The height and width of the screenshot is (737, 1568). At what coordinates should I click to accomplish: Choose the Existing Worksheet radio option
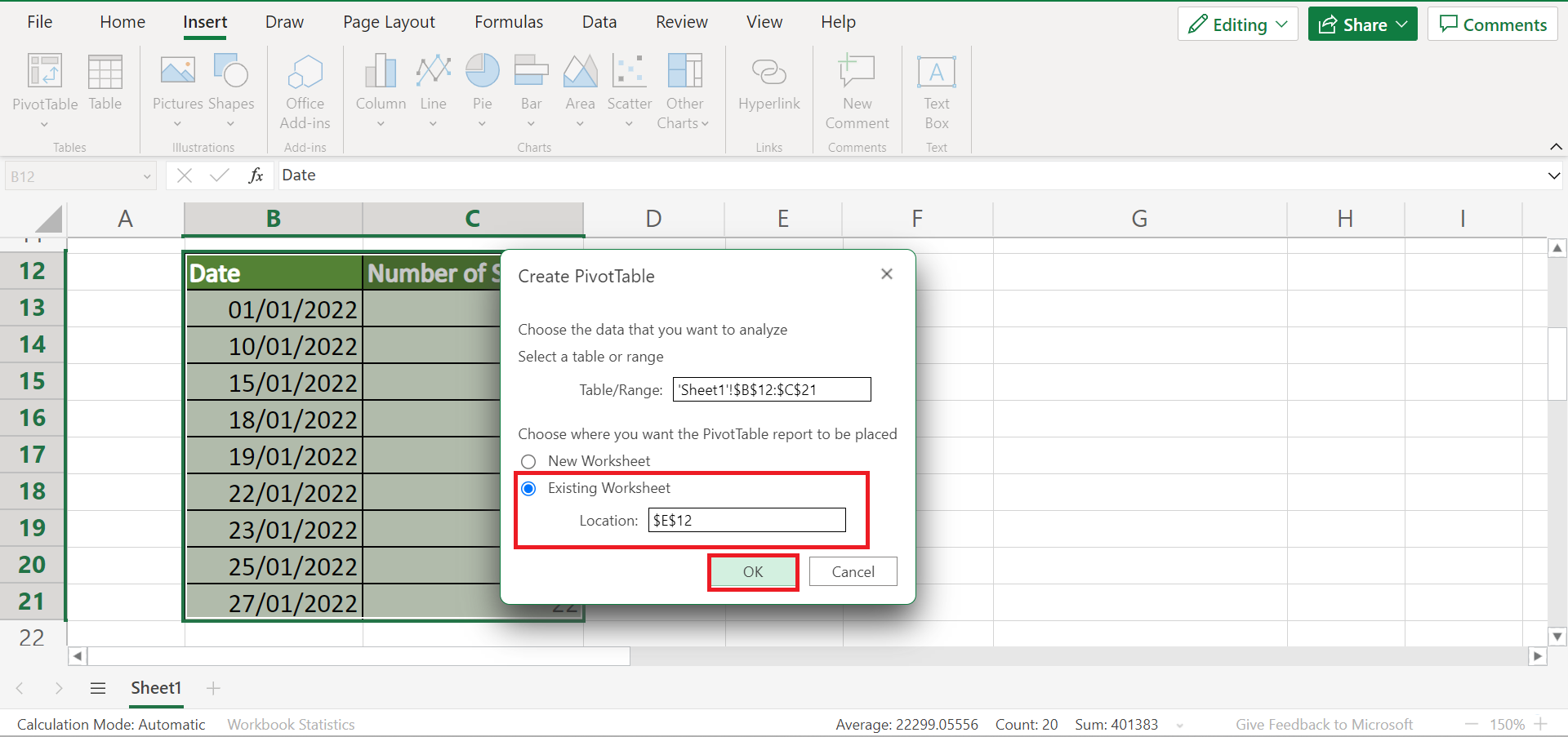click(x=528, y=489)
